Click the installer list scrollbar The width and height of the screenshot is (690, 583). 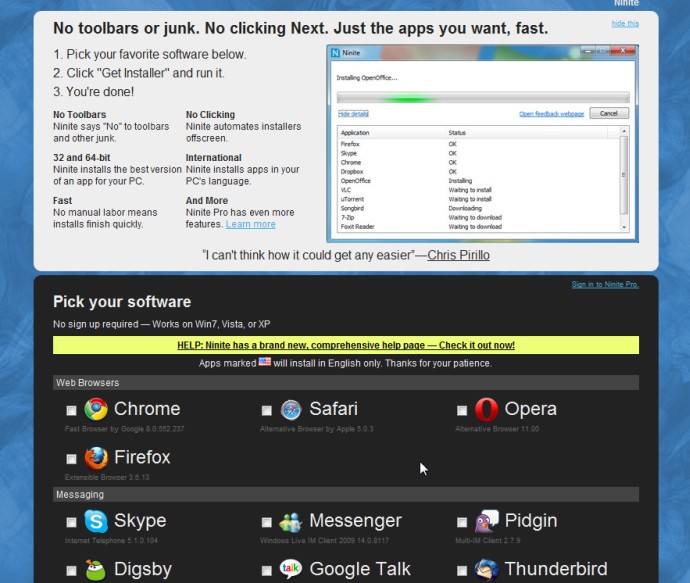pos(624,178)
